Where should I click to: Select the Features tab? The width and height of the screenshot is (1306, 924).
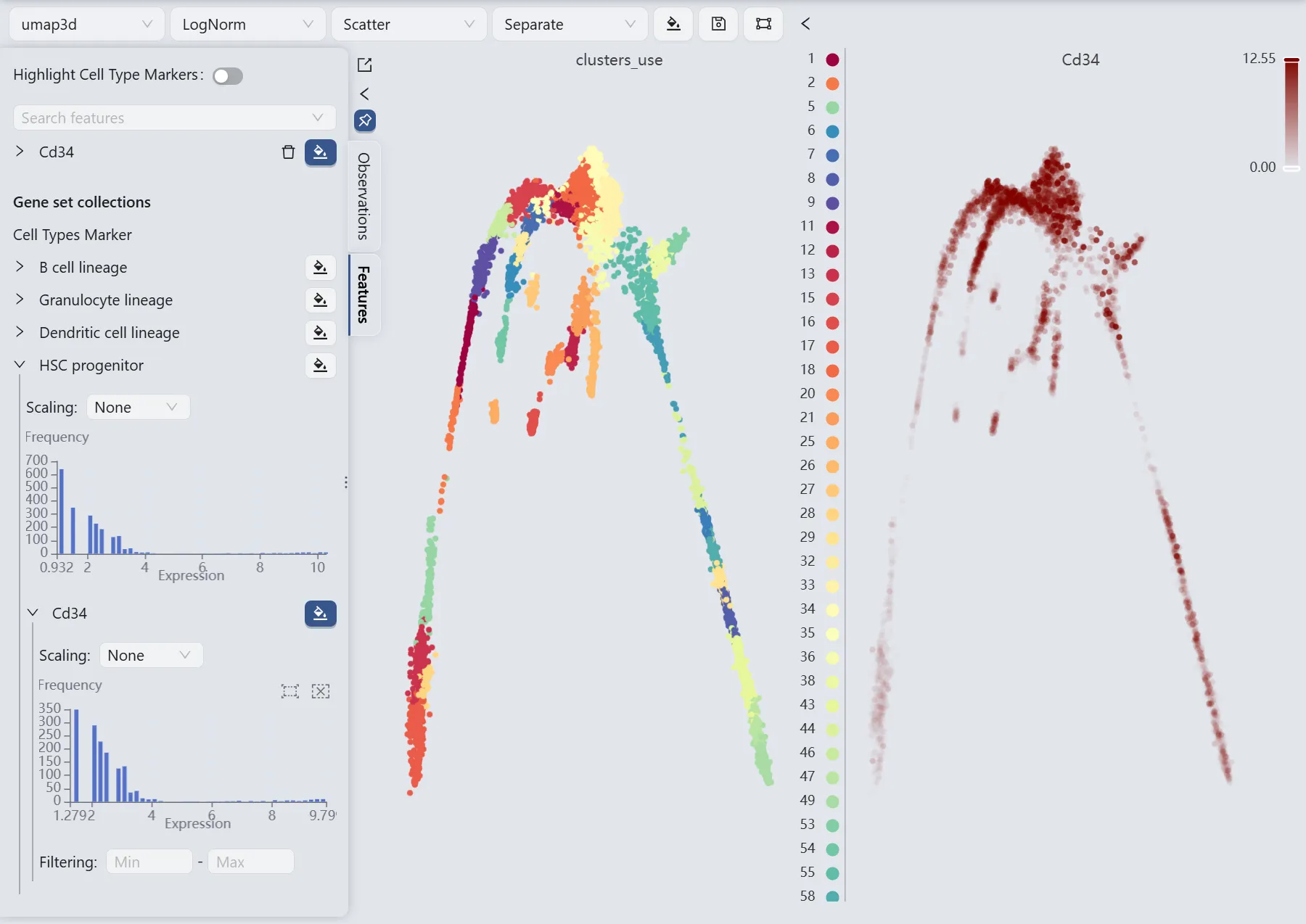pos(364,294)
